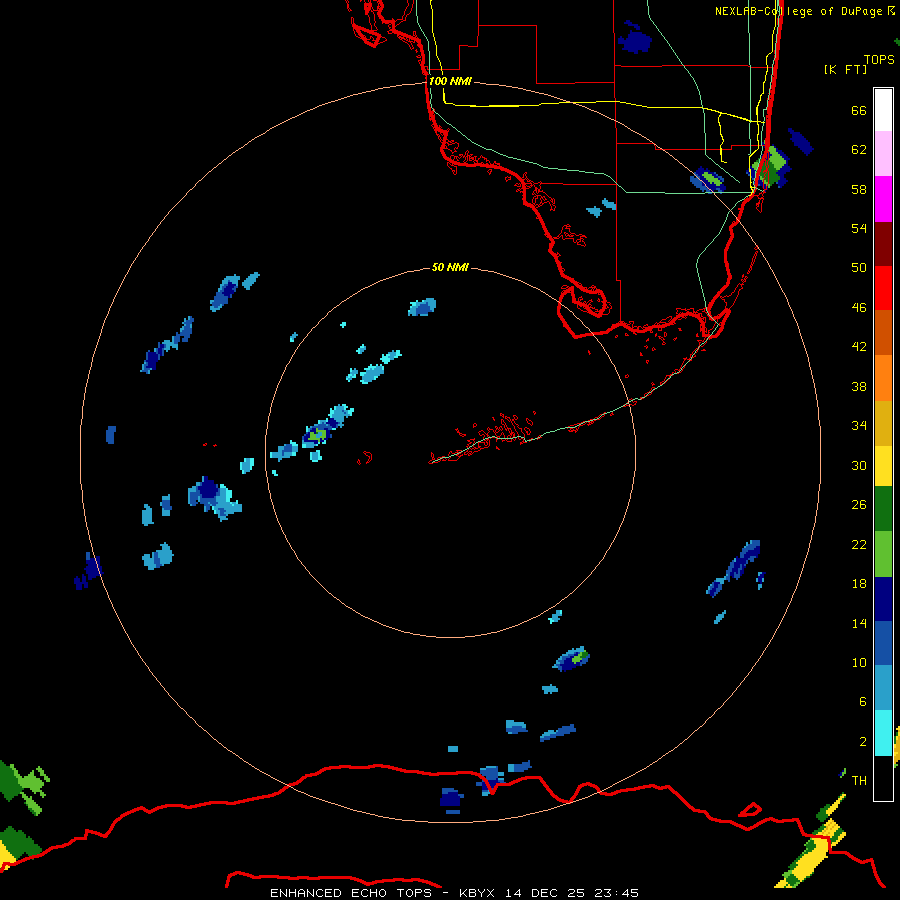Viewport: 900px width, 900px height.
Task: Select the 46 scale label
Action: 859,307
